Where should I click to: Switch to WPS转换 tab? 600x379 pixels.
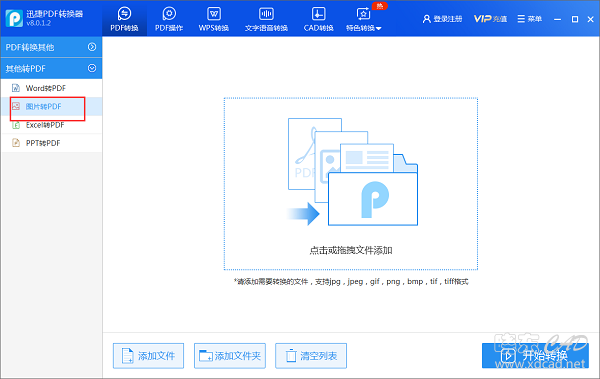tap(214, 19)
